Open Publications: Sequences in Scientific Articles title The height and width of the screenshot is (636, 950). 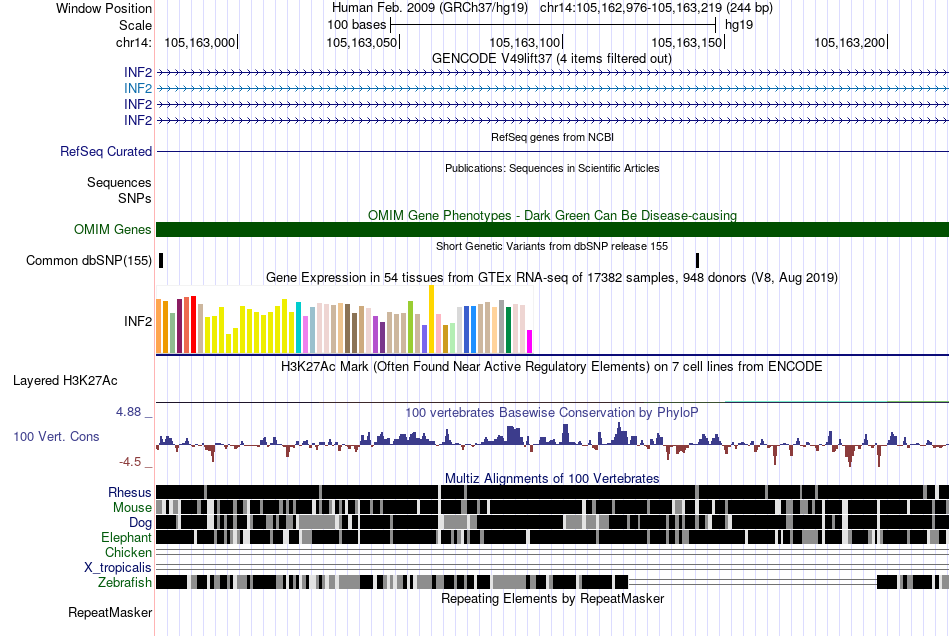point(552,168)
